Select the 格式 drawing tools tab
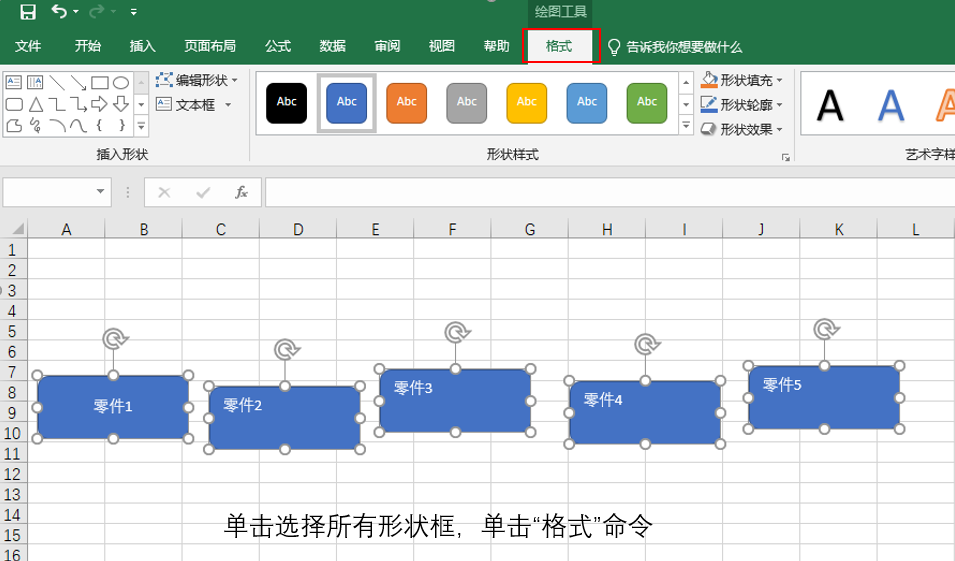 coord(560,46)
